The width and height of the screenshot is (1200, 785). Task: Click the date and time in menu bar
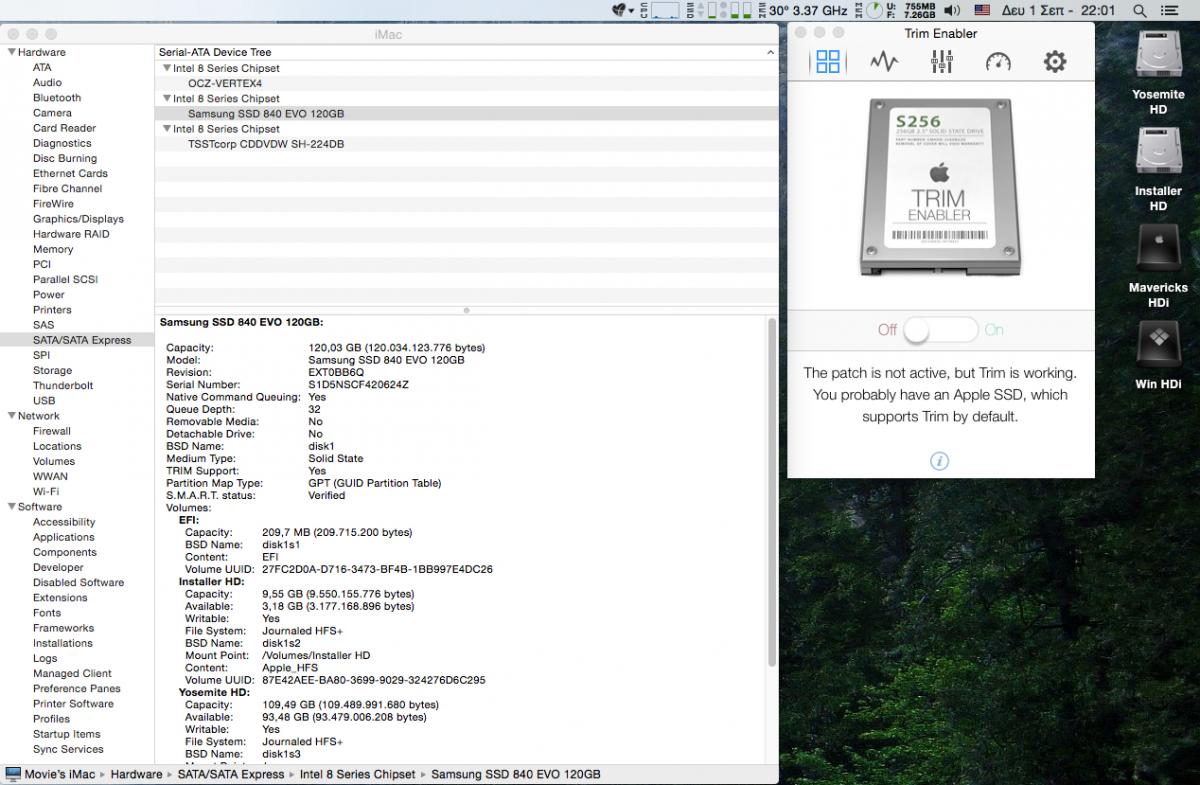tap(1058, 10)
